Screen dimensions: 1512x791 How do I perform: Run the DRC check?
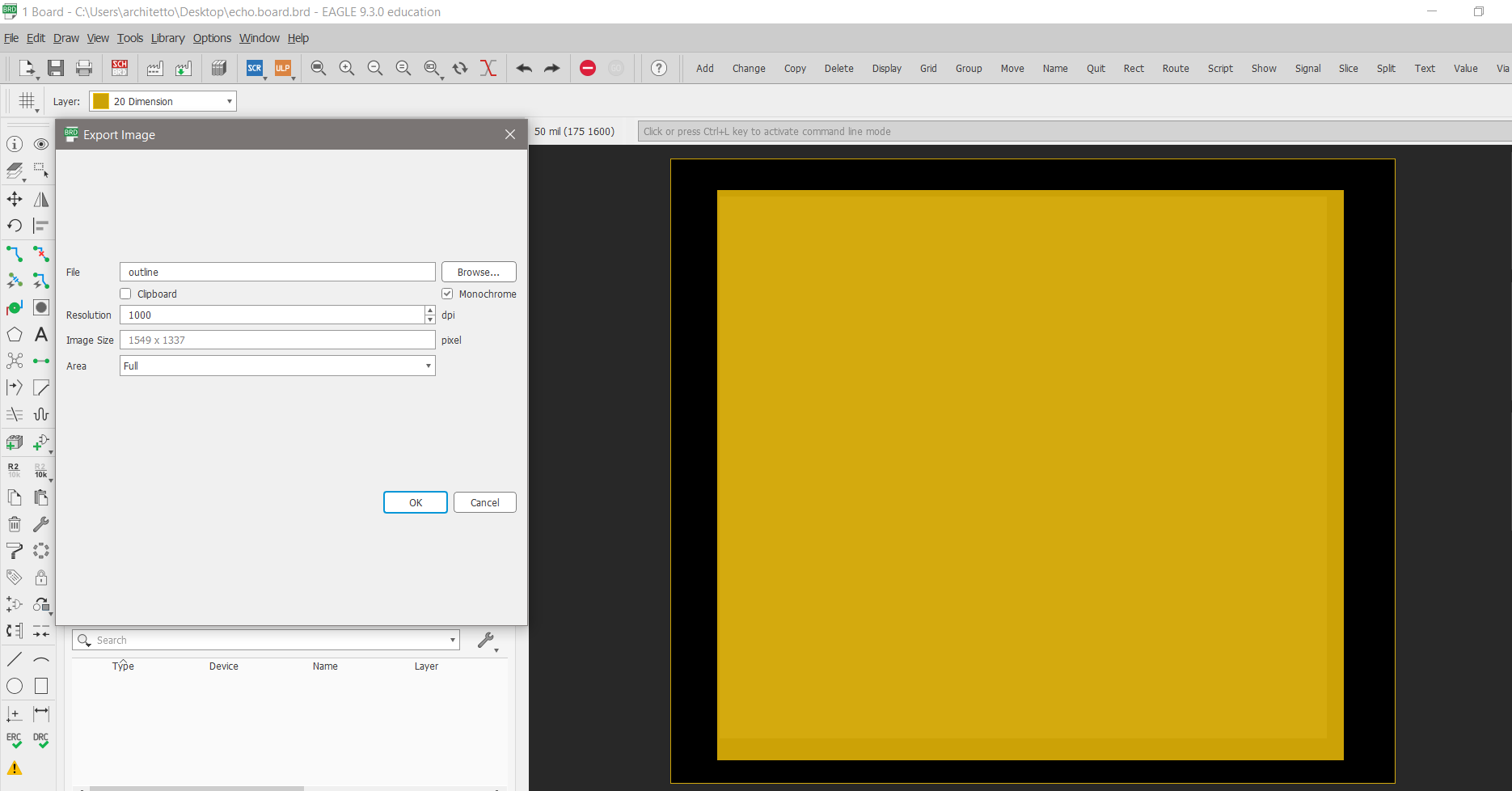coord(41,740)
